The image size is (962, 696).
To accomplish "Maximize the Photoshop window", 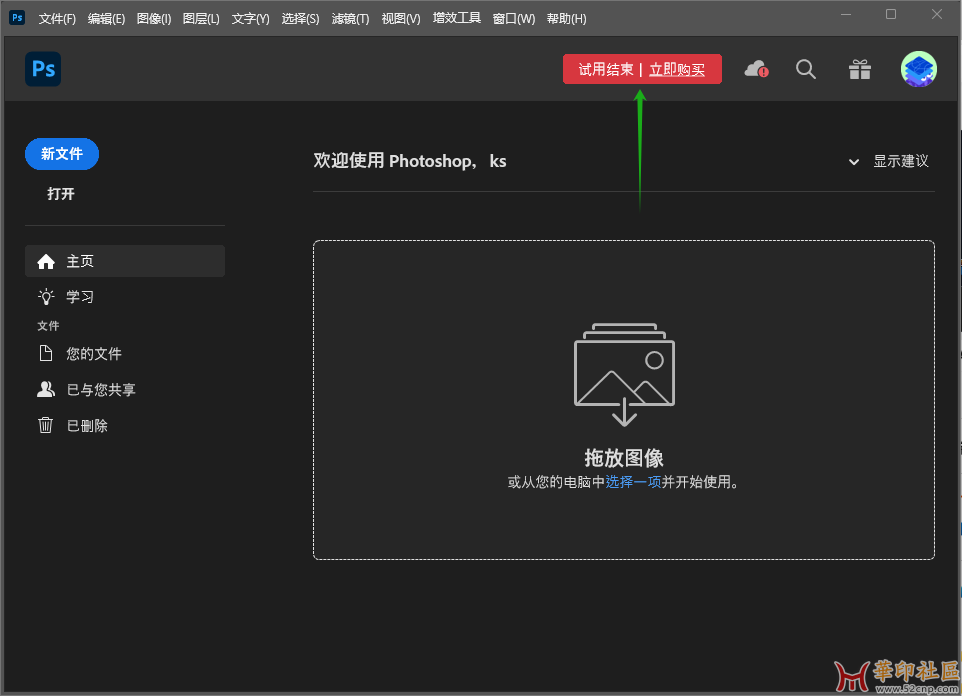I will [x=891, y=14].
